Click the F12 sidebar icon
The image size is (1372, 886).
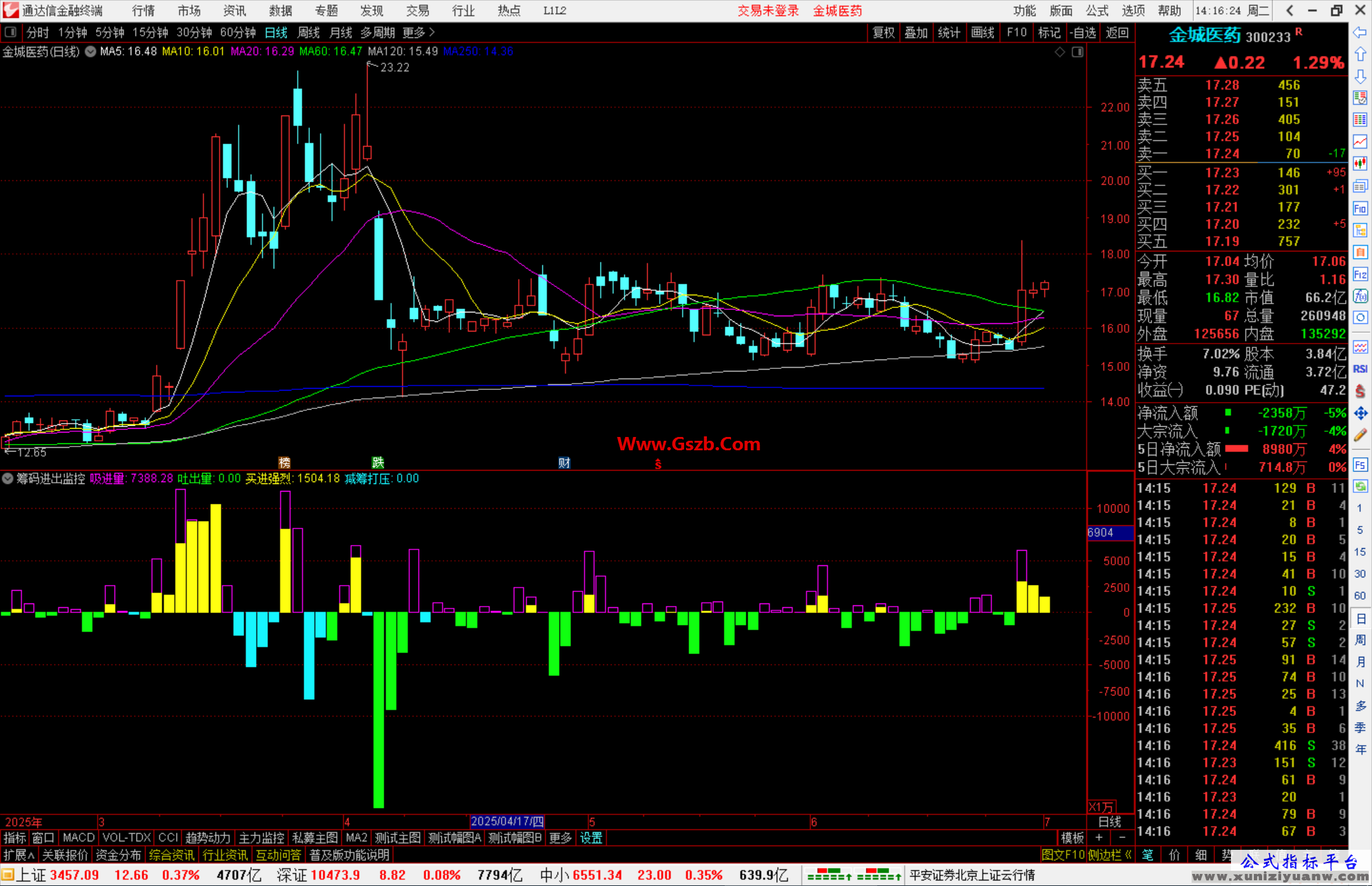coord(1360,274)
